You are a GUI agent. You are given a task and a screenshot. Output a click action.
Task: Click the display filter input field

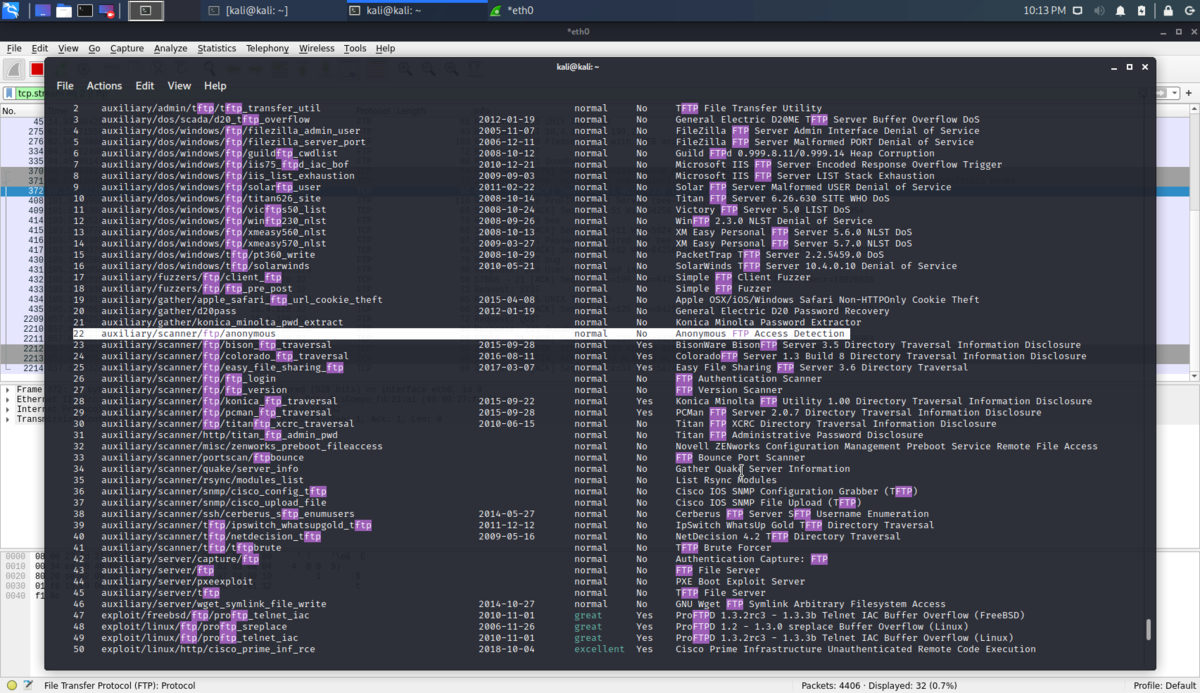coord(31,93)
